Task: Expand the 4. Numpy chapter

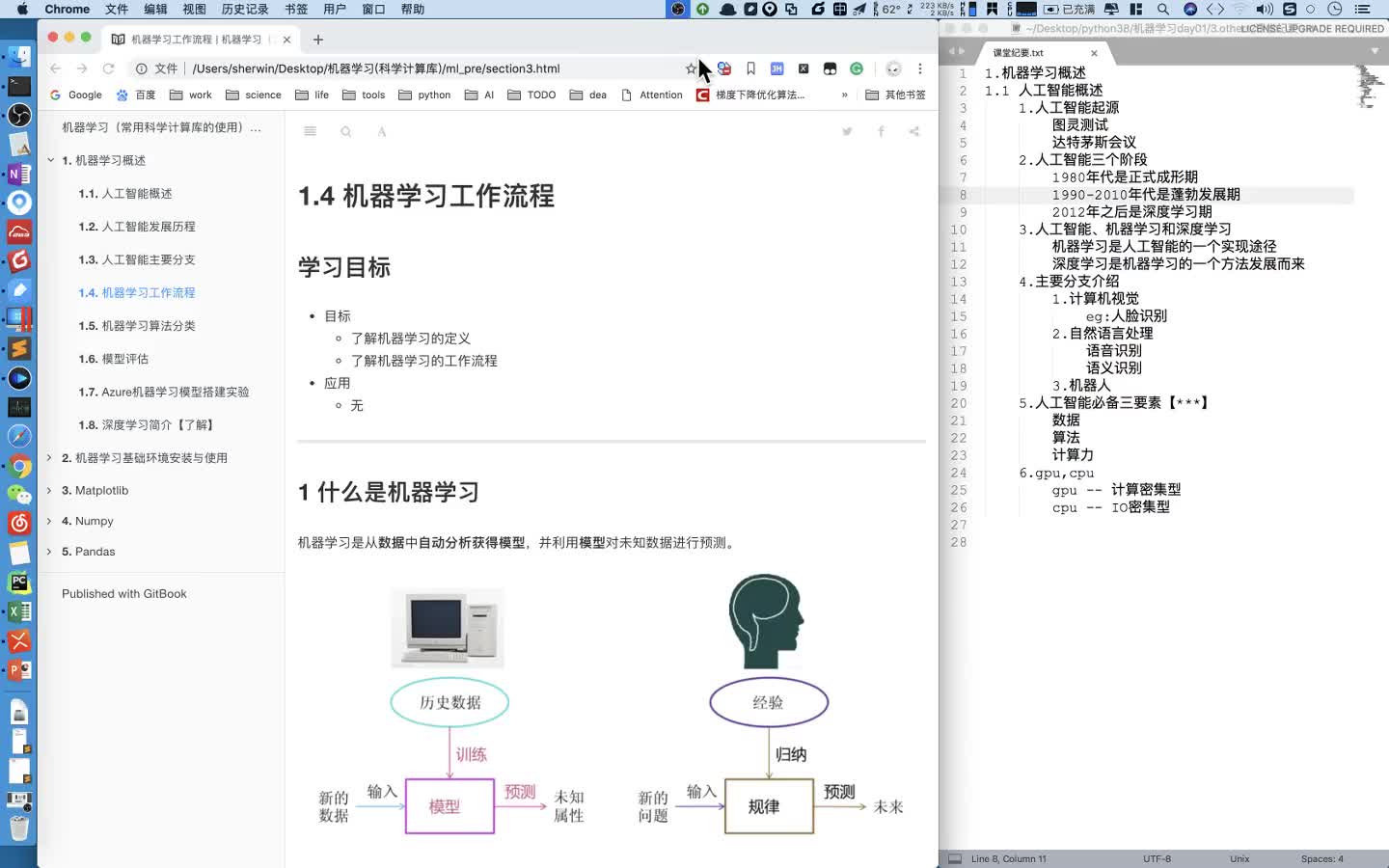Action: [x=50, y=521]
